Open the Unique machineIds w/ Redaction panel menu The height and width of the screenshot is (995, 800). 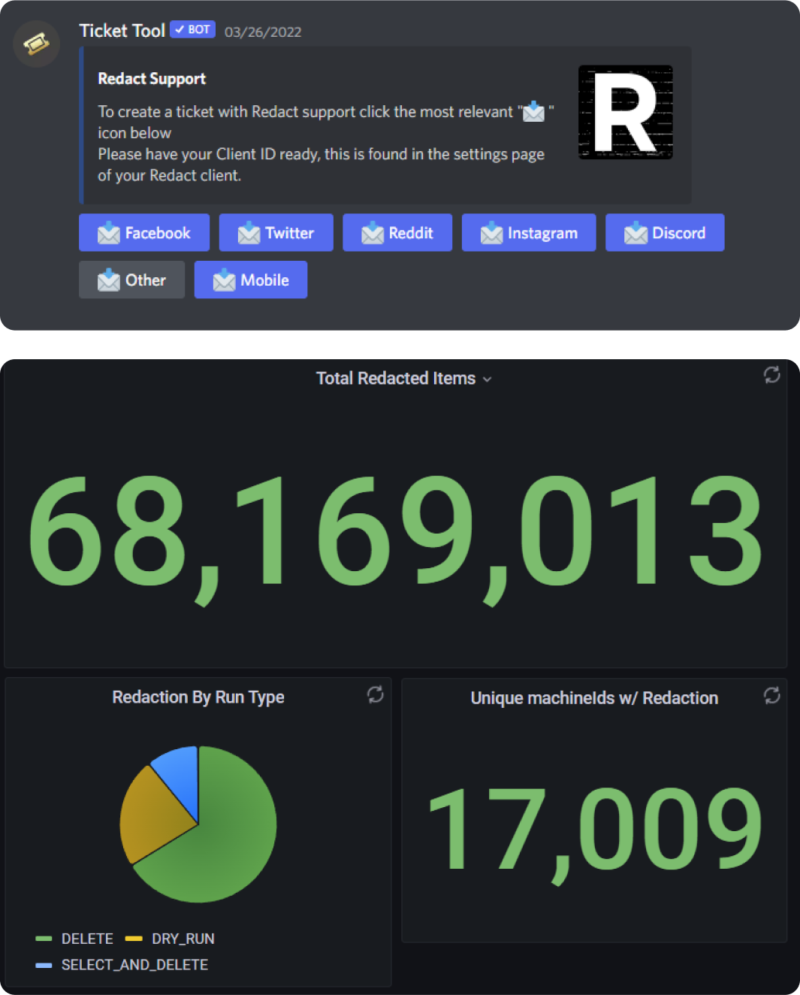point(771,695)
